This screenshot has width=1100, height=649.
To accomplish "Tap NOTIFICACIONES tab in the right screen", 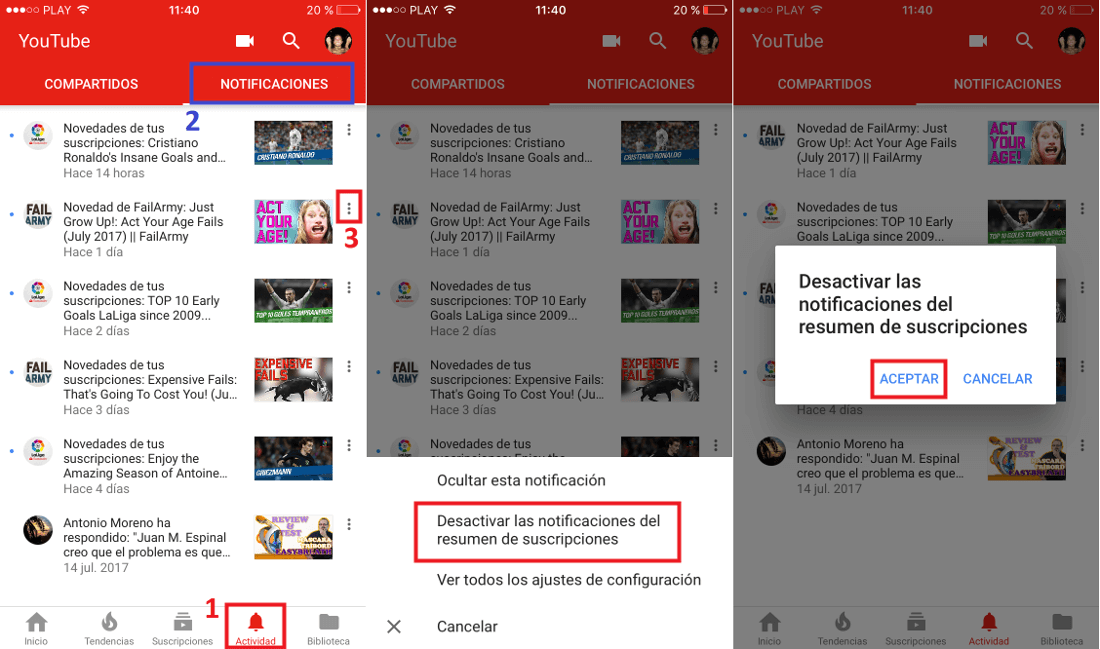I will click(1007, 84).
